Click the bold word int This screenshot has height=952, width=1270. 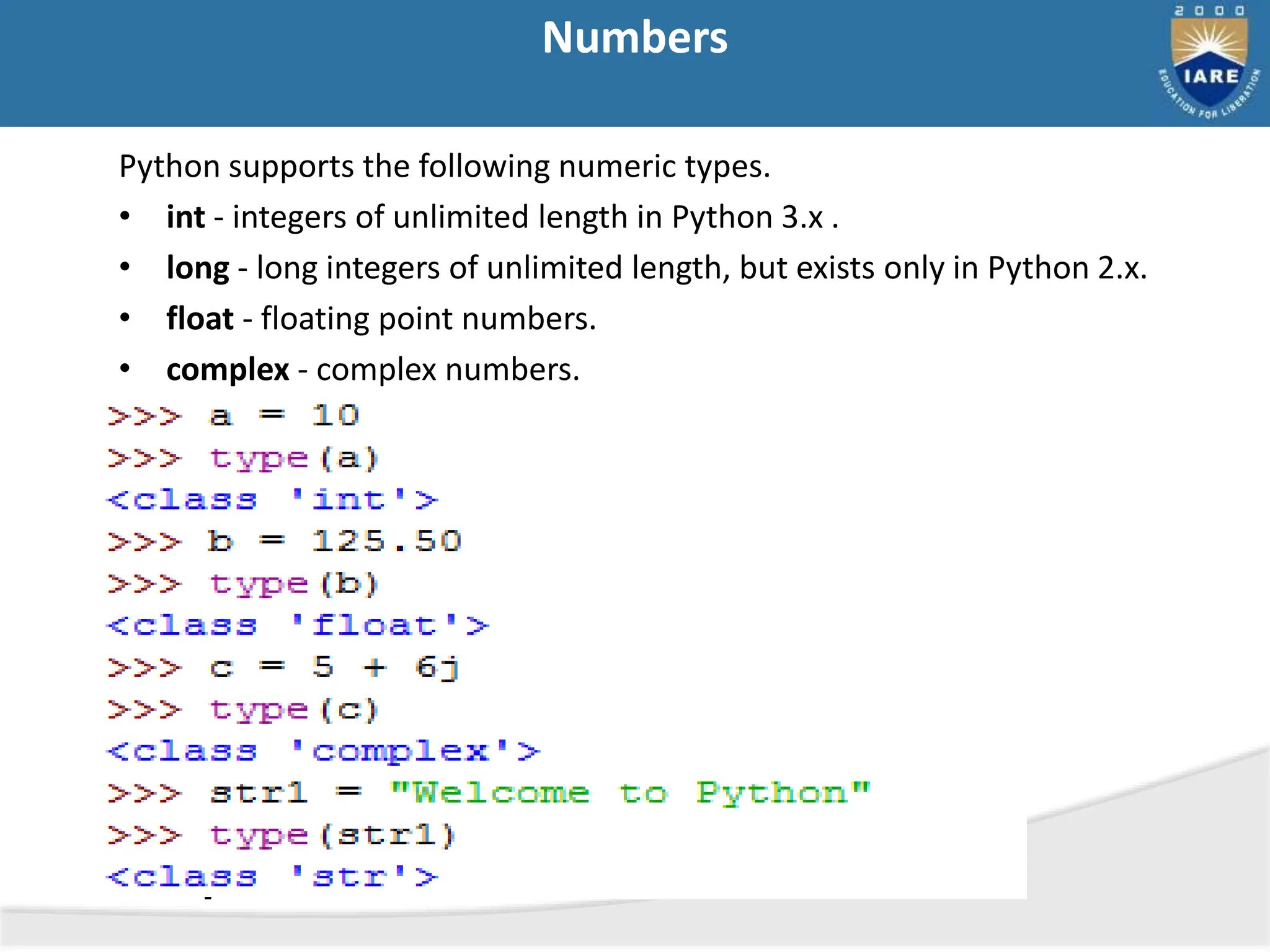(x=185, y=217)
